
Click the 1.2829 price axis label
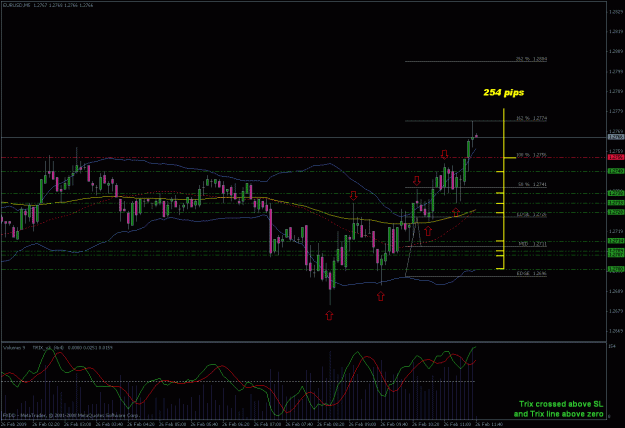(616, 12)
